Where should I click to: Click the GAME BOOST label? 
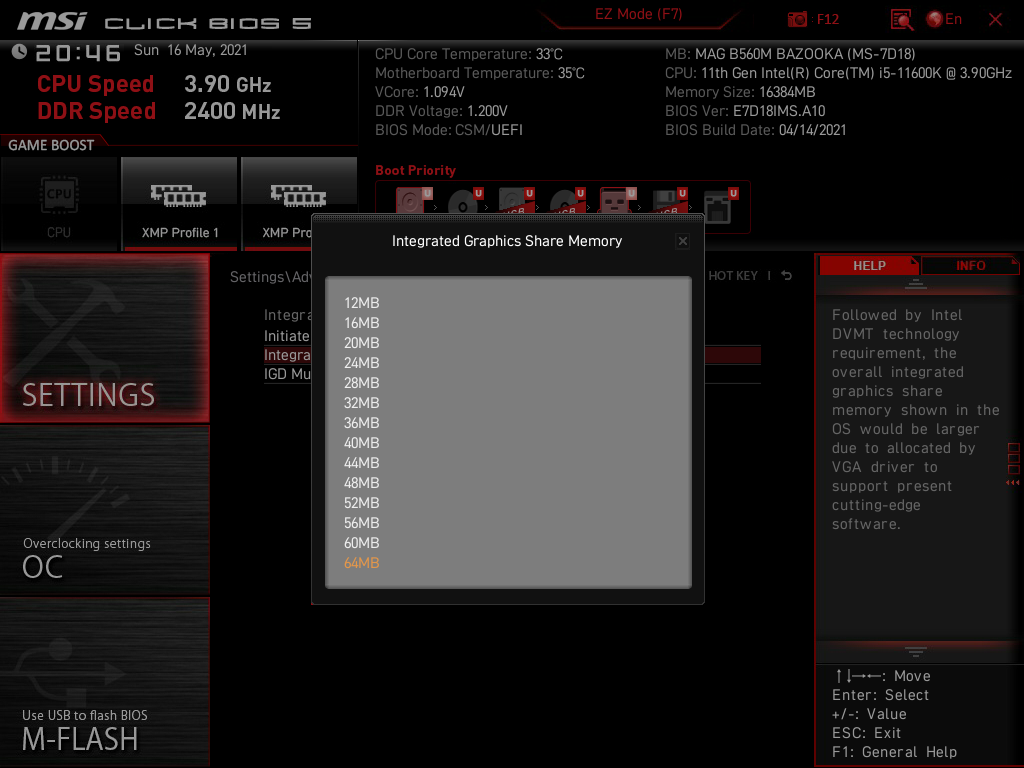click(51, 146)
